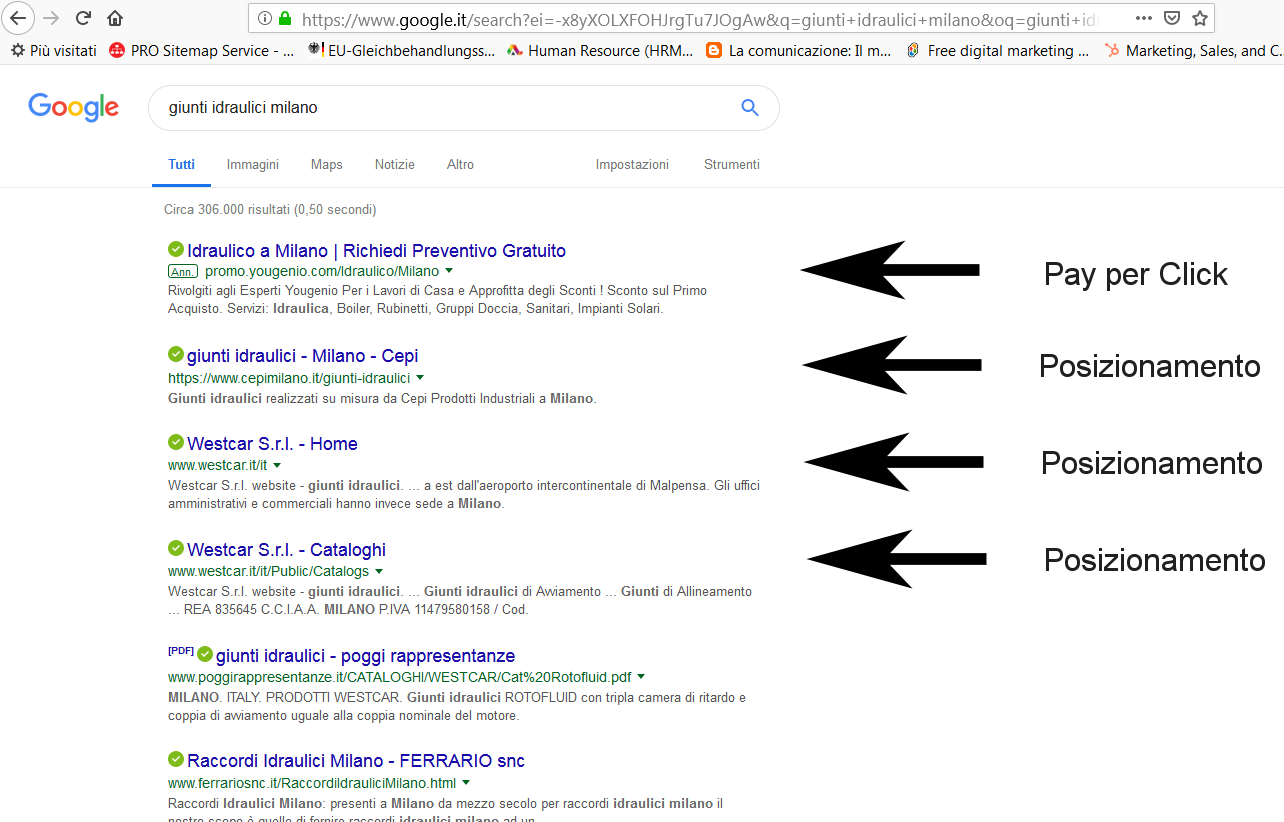Image resolution: width=1284 pixels, height=822 pixels.
Task: Show site information via the info icon
Action: click(x=264, y=18)
